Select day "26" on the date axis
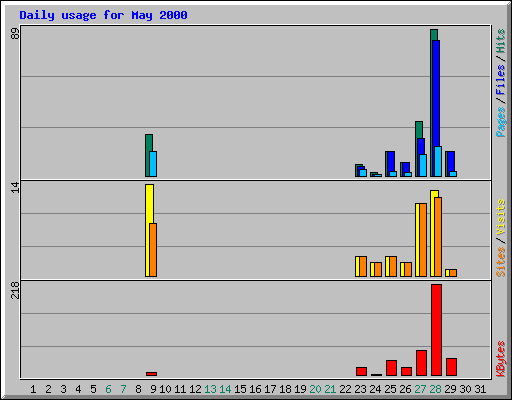 tap(405, 389)
